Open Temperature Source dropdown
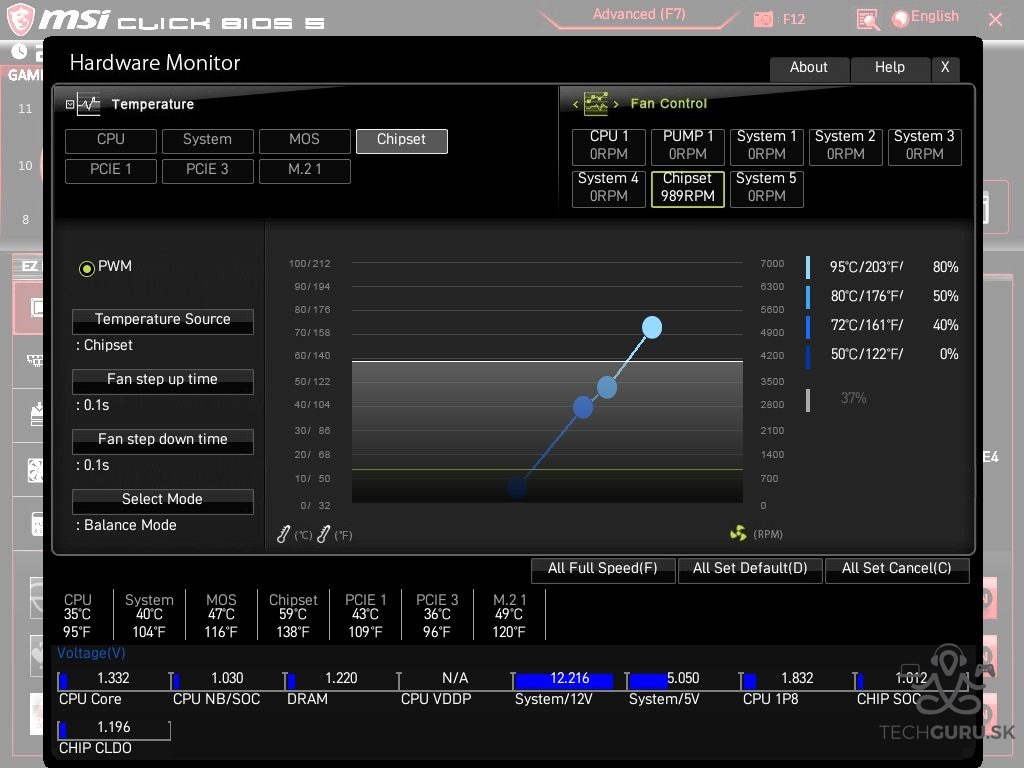The width and height of the screenshot is (1024, 768). point(163,321)
